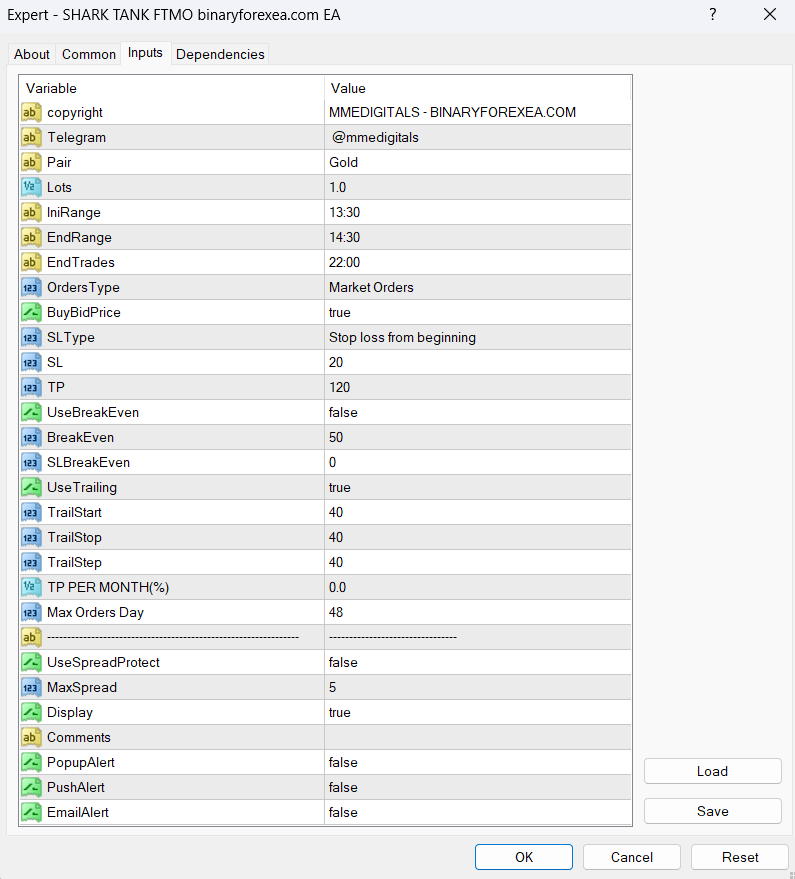Click the string icon beside copyright variable
This screenshot has width=795, height=879.
31,113
